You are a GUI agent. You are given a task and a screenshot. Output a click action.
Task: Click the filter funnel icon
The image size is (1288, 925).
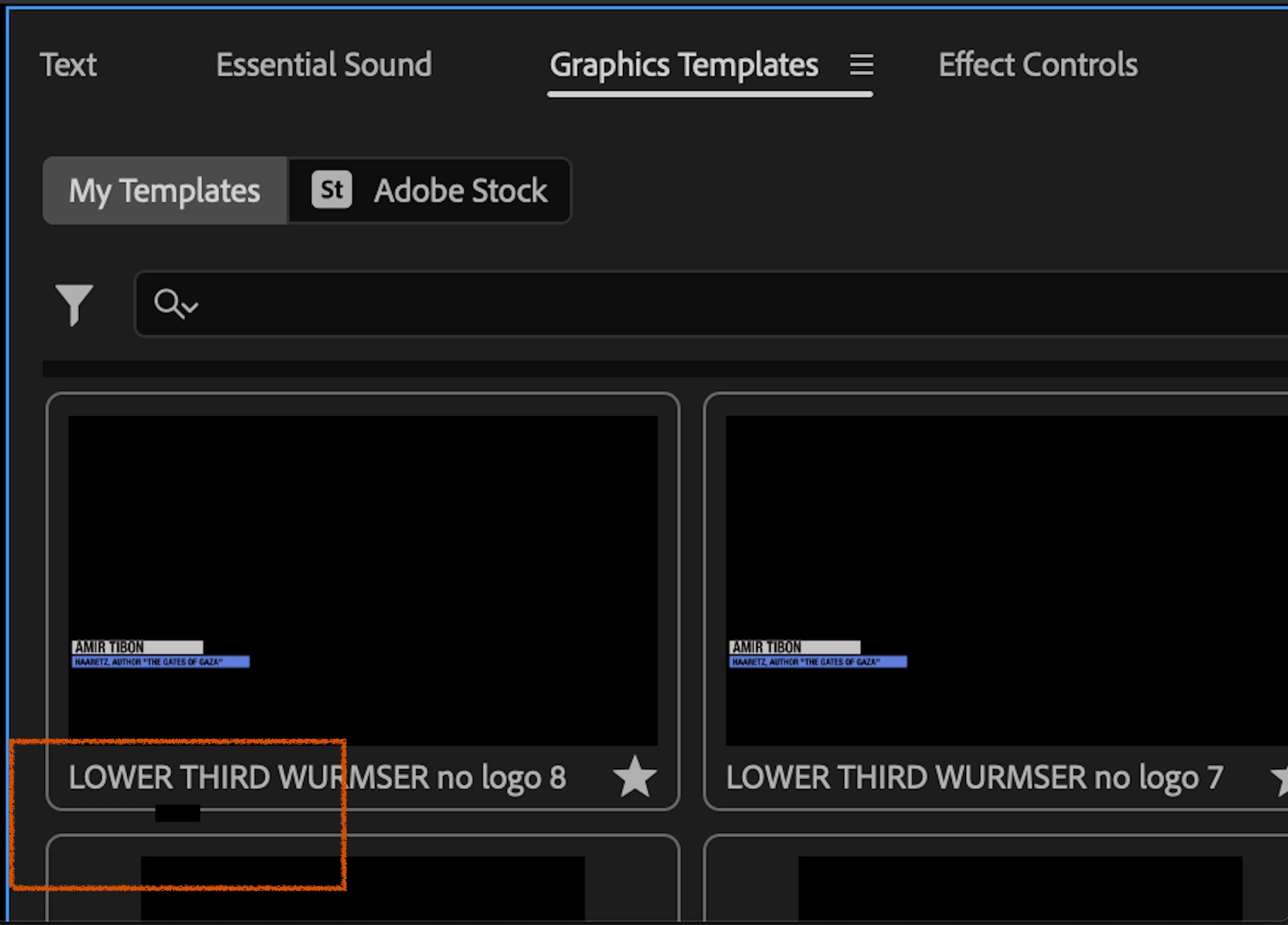[x=74, y=305]
